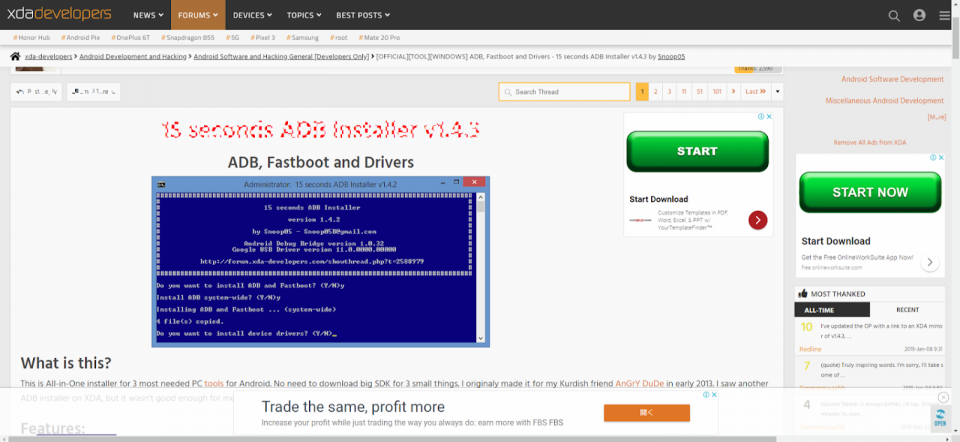Open the BEST POSTS menu
Screen dimensions: 960x442
362,15
